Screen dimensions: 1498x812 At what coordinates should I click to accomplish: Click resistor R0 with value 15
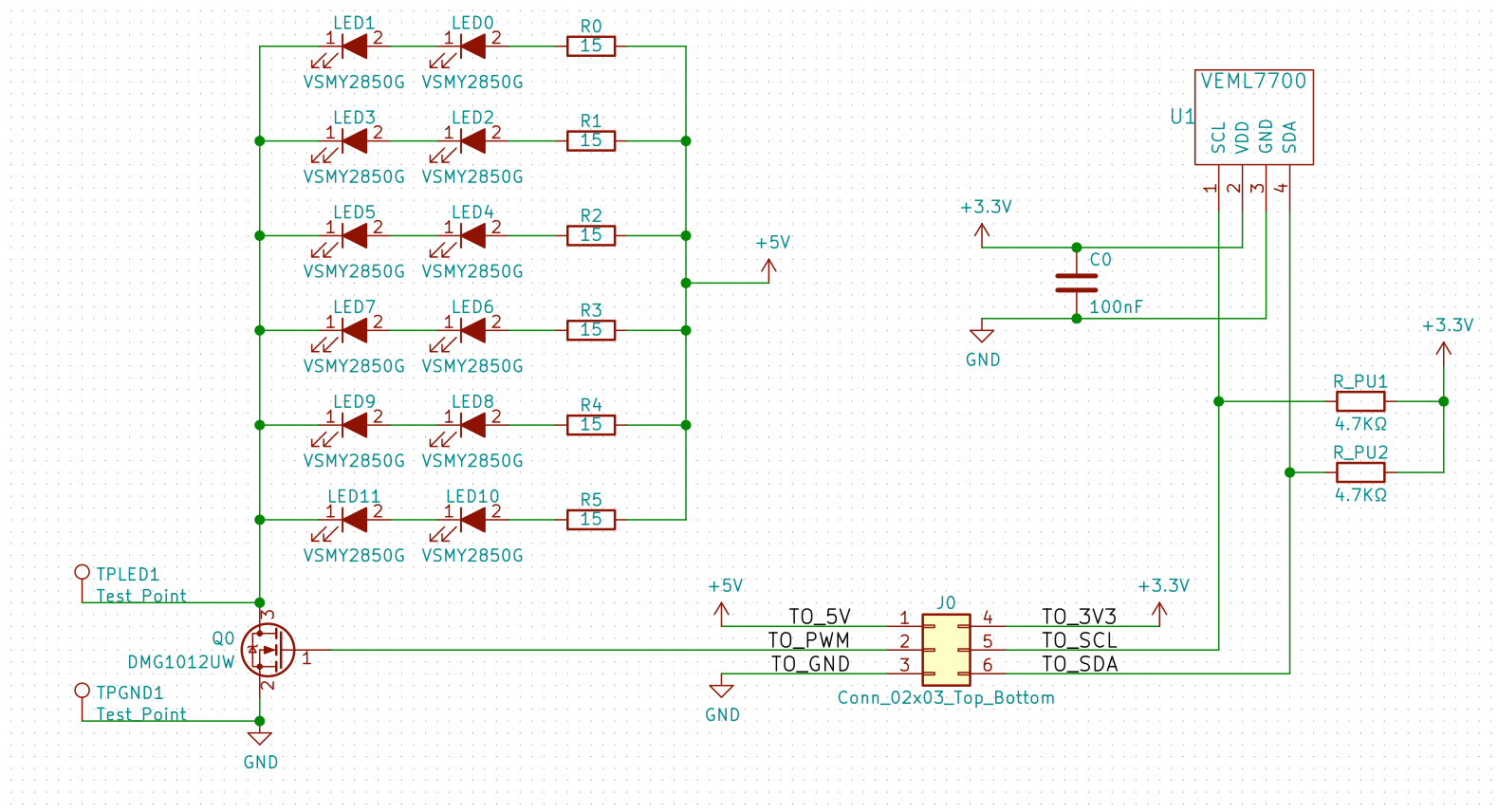point(591,46)
